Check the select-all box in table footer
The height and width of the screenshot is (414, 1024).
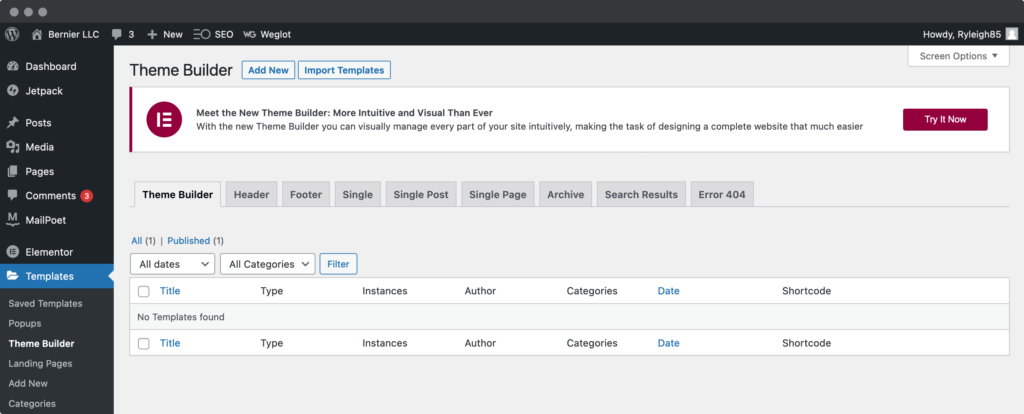point(144,343)
